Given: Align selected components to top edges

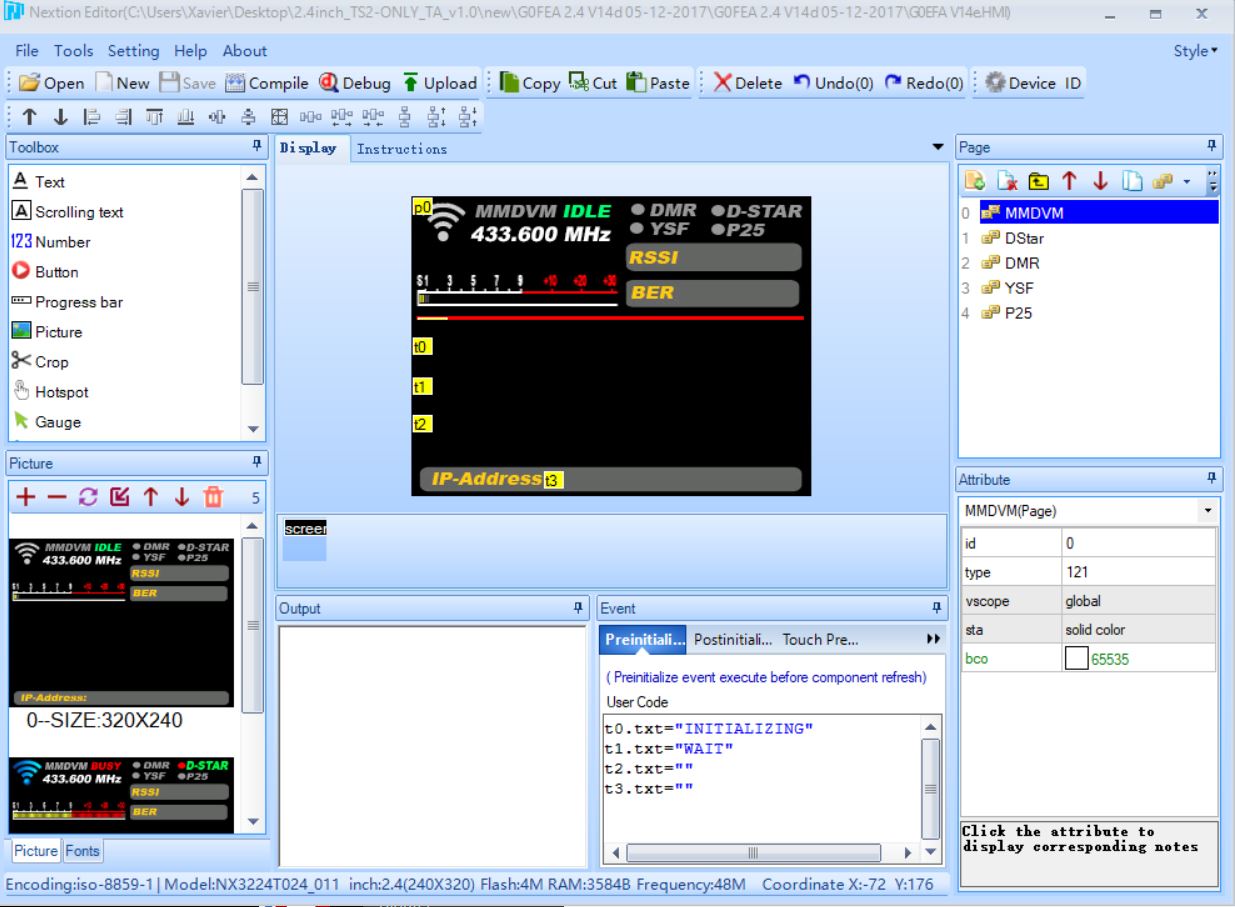Looking at the screenshot, I should point(156,118).
